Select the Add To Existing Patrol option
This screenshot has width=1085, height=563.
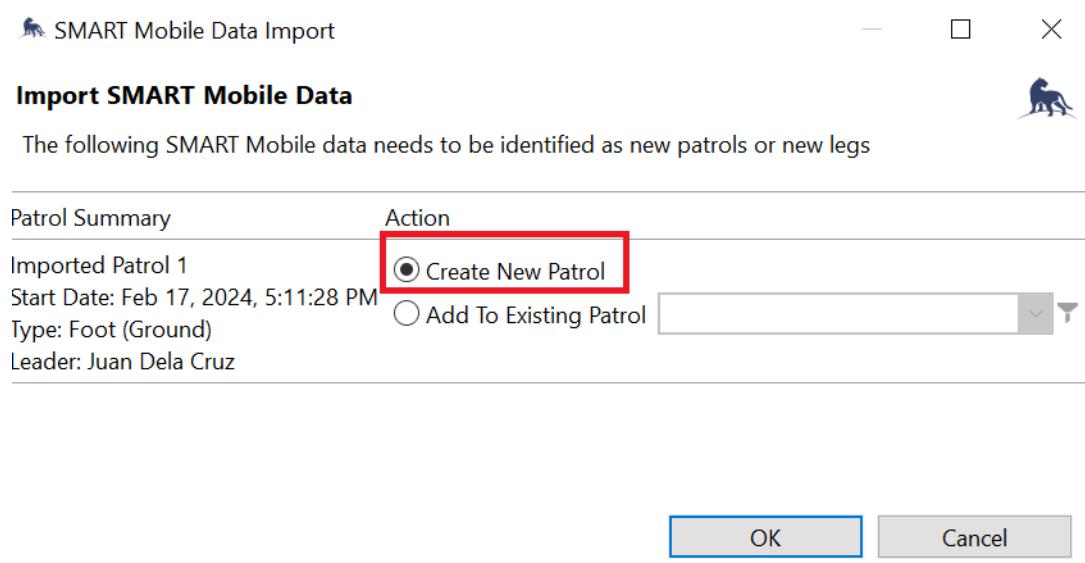pos(405,316)
